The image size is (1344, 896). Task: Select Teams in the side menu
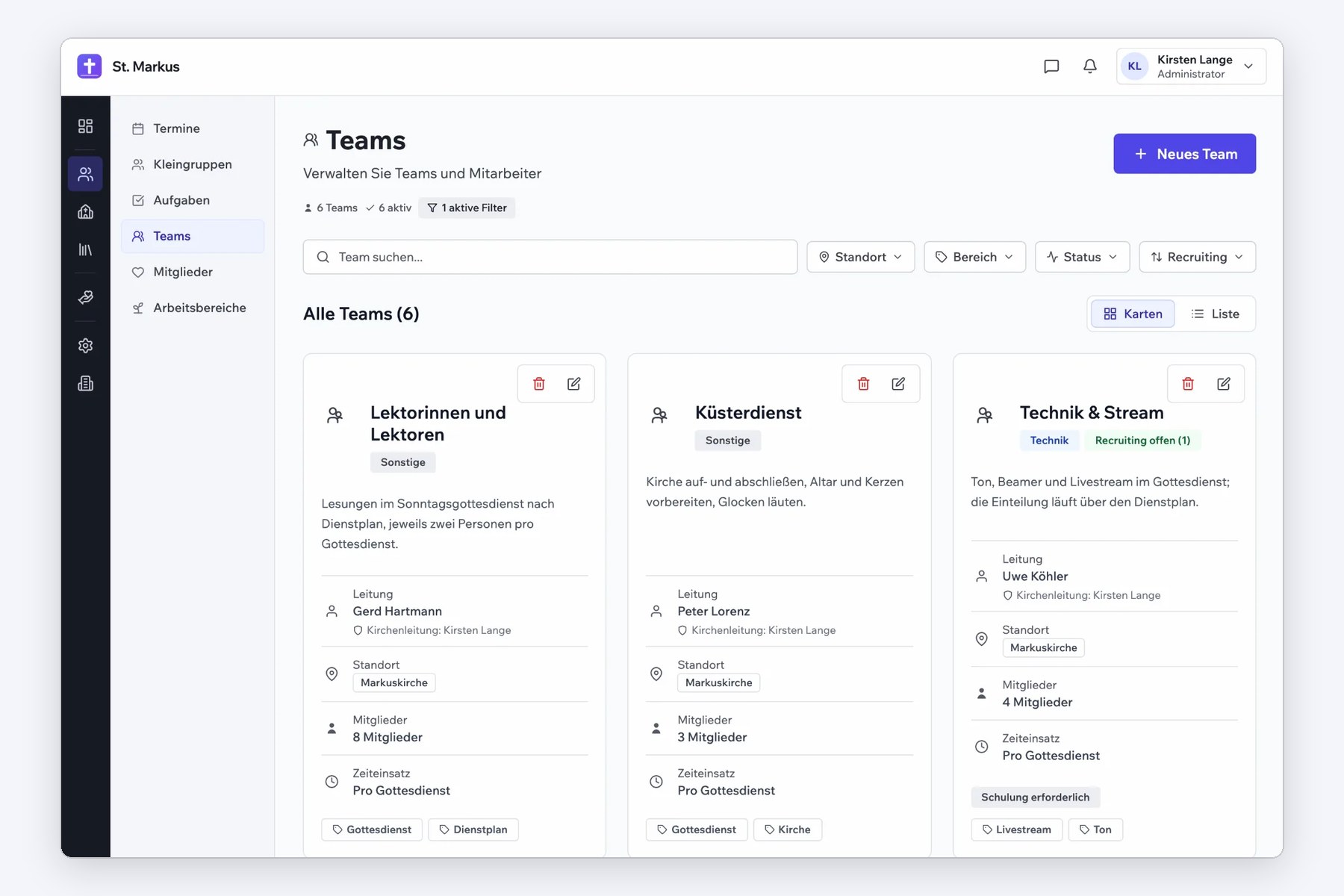[193, 236]
